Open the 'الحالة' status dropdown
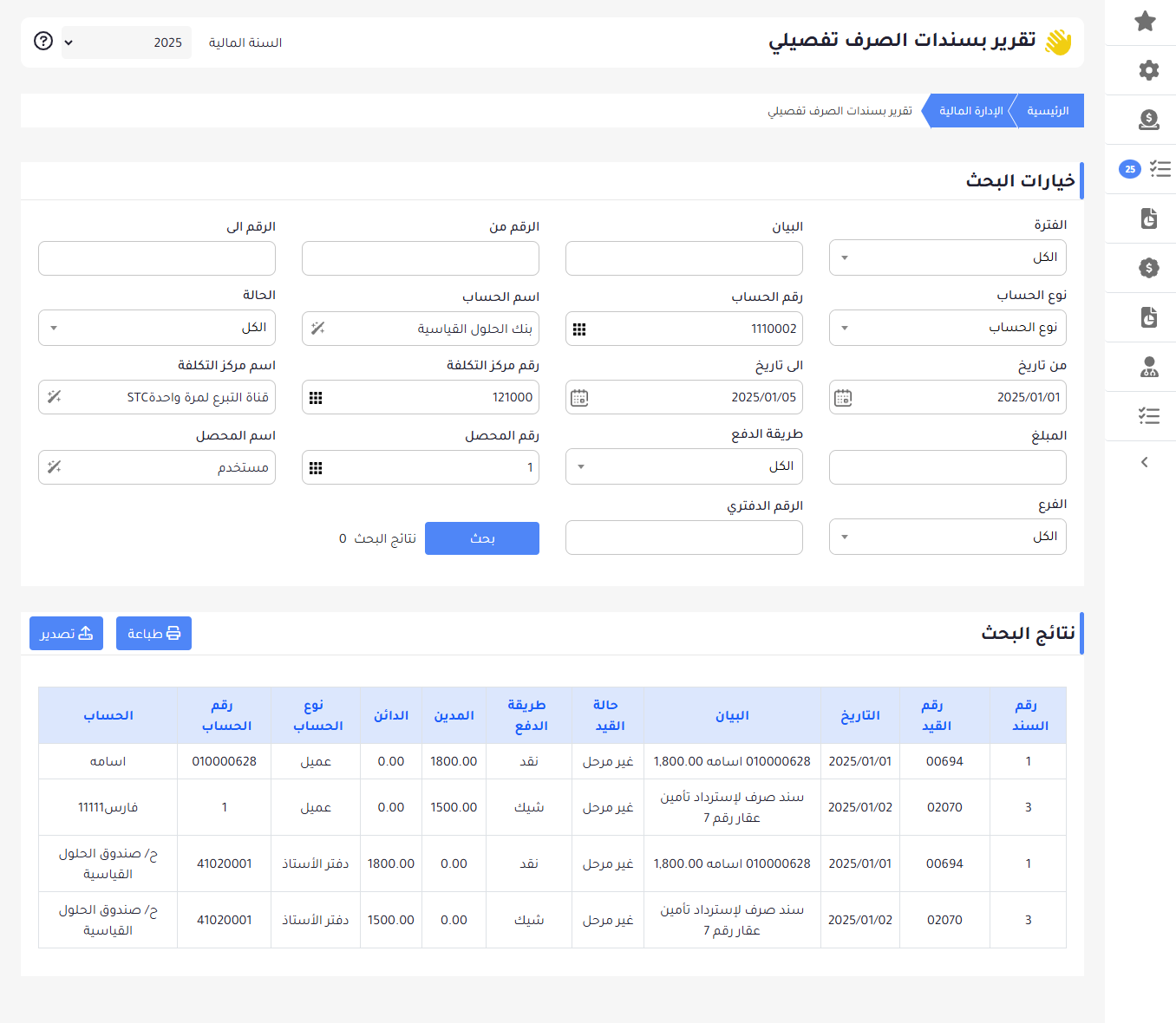This screenshot has height=1023, width=1176. pos(157,328)
